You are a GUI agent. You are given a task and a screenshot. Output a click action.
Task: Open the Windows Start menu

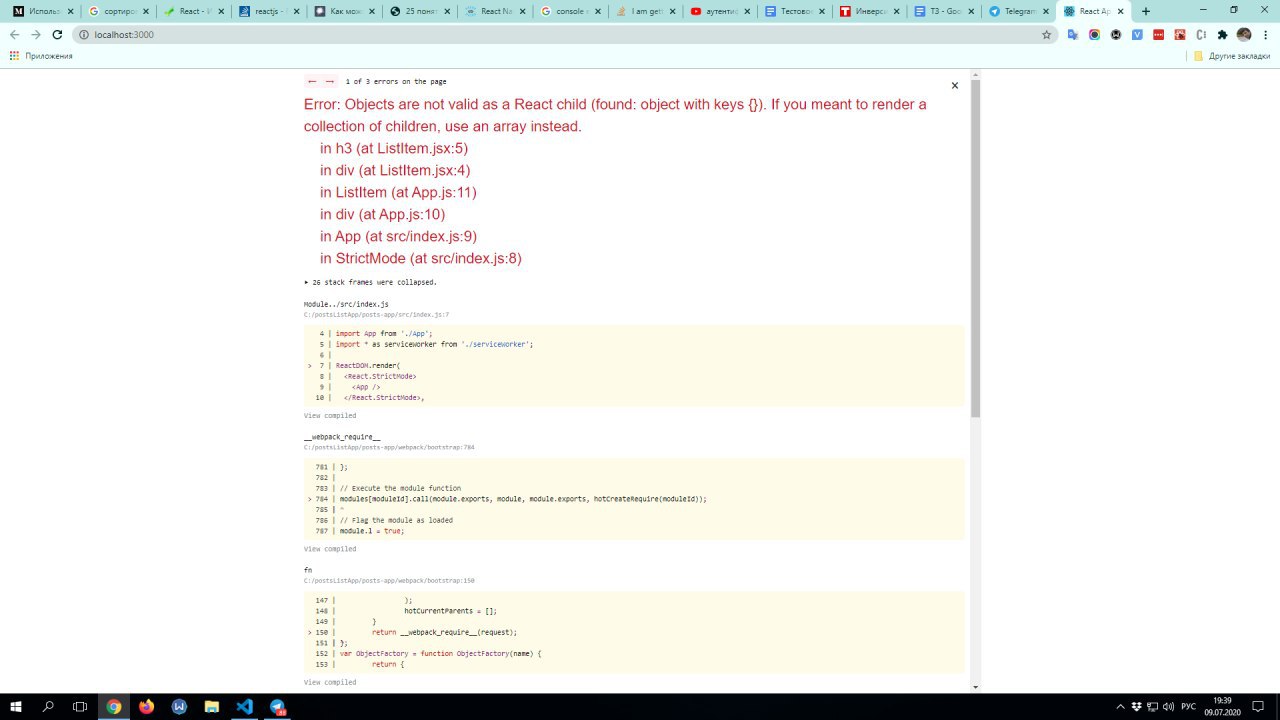pyautogui.click(x=16, y=706)
